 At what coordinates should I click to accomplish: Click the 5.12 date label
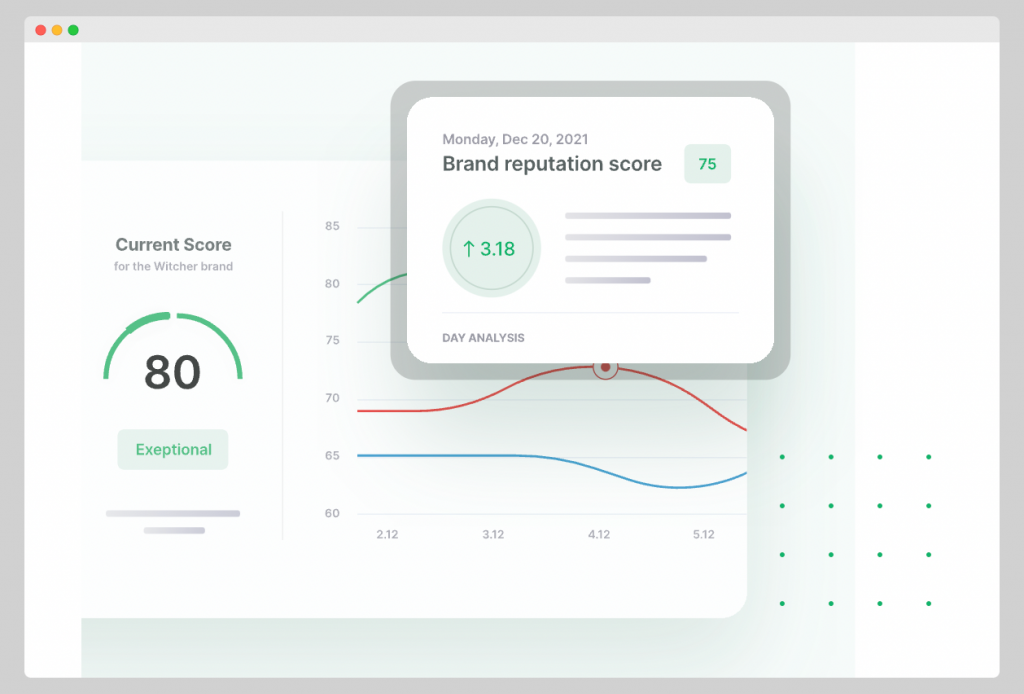704,535
